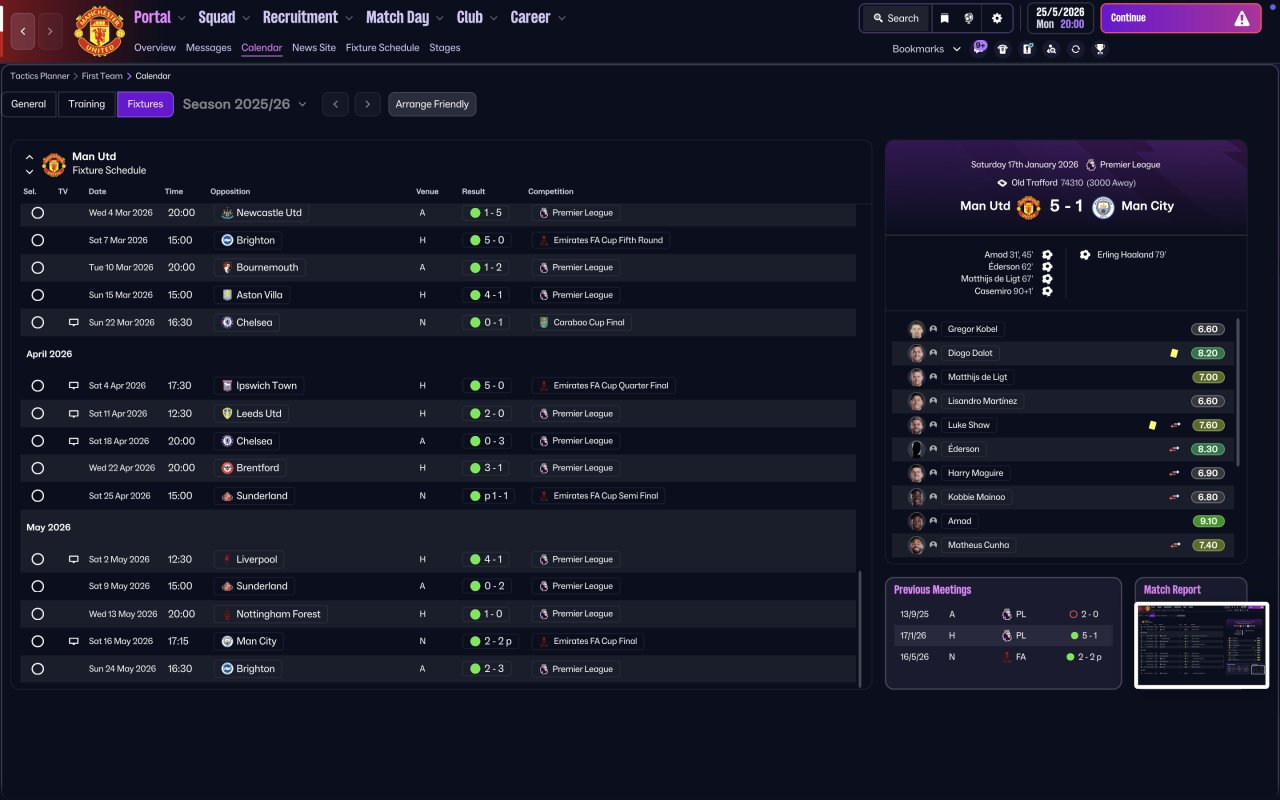Open the Fixture Schedule sub-tab
This screenshot has width=1280, height=800.
[383, 48]
